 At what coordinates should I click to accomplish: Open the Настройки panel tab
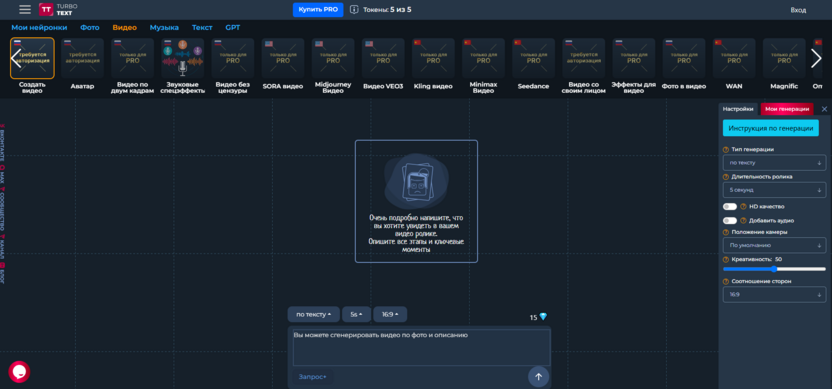[738, 109]
